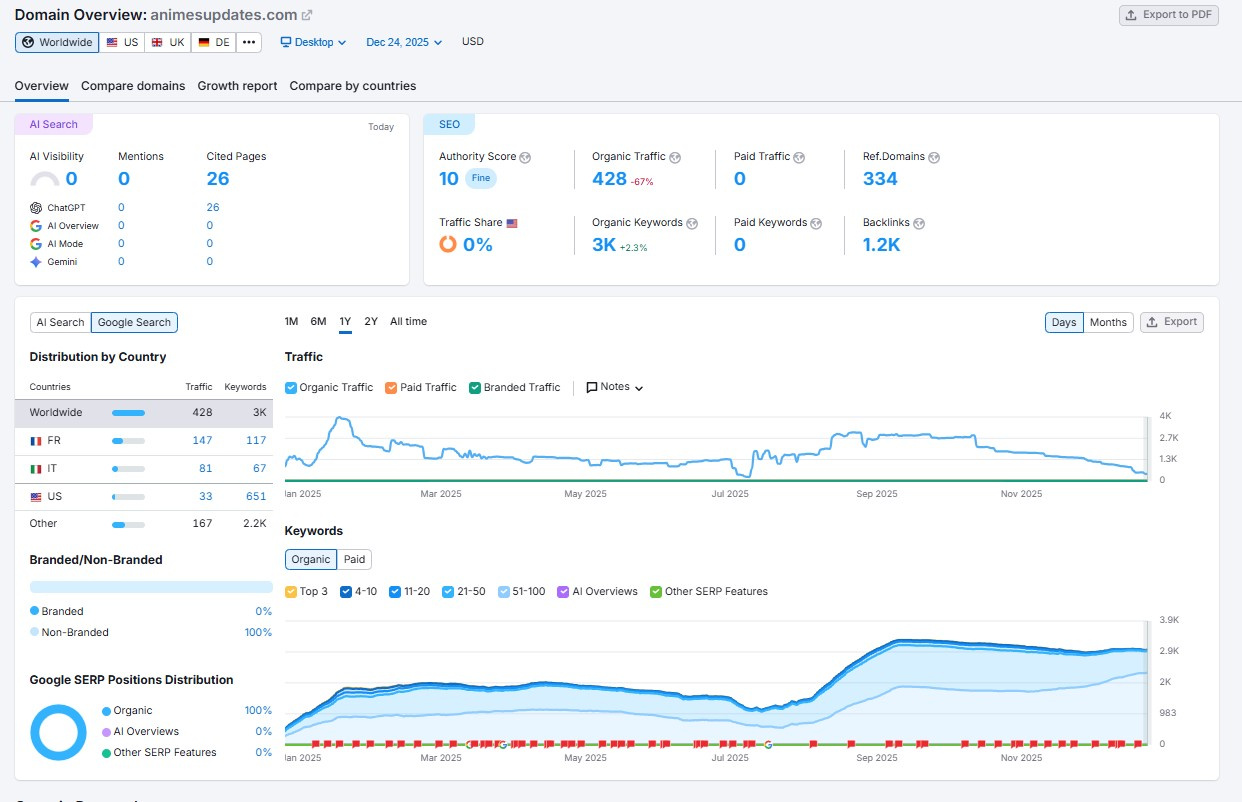Toggle the Branded Traffic checkbox
Viewport: 1242px width, 802px height.
(475, 388)
